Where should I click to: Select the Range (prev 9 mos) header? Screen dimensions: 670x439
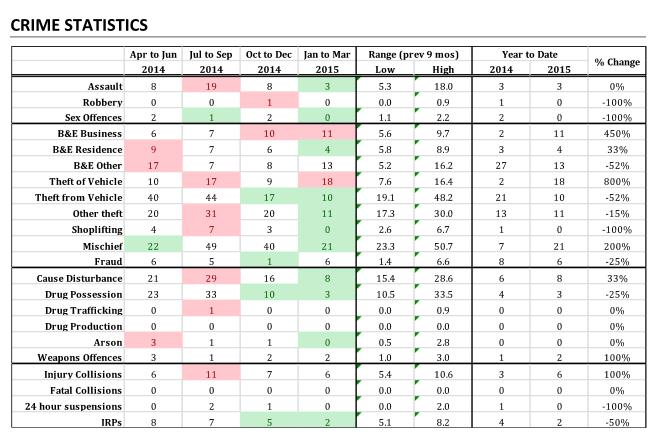(414, 54)
